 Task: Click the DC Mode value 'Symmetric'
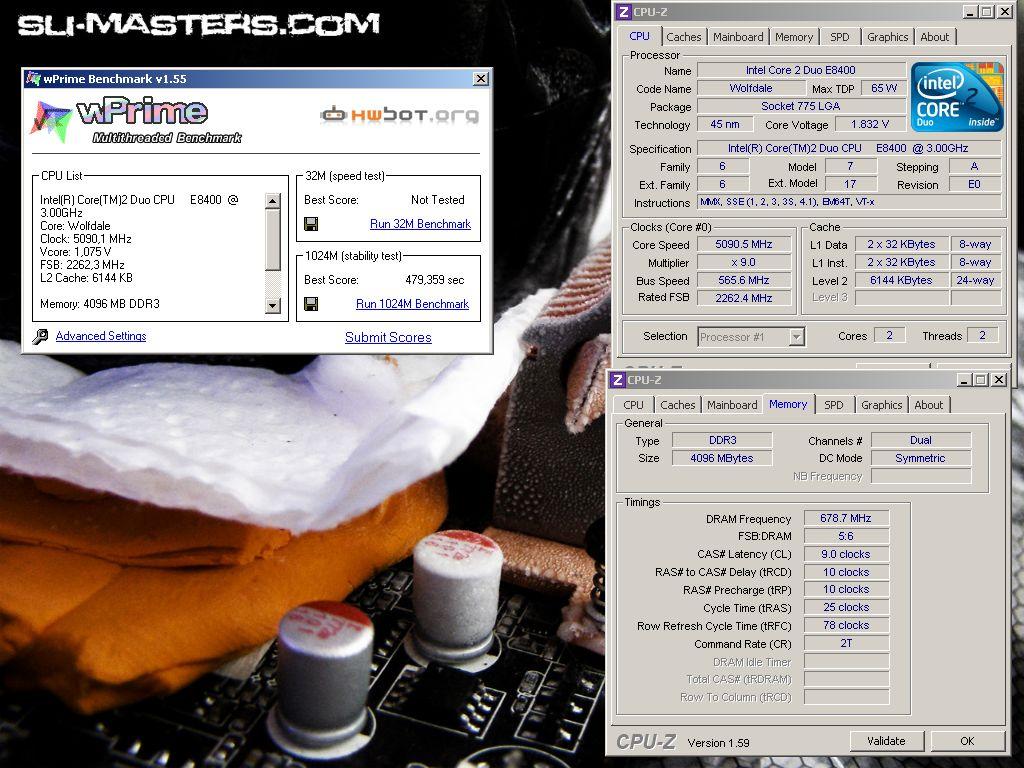tap(920, 458)
